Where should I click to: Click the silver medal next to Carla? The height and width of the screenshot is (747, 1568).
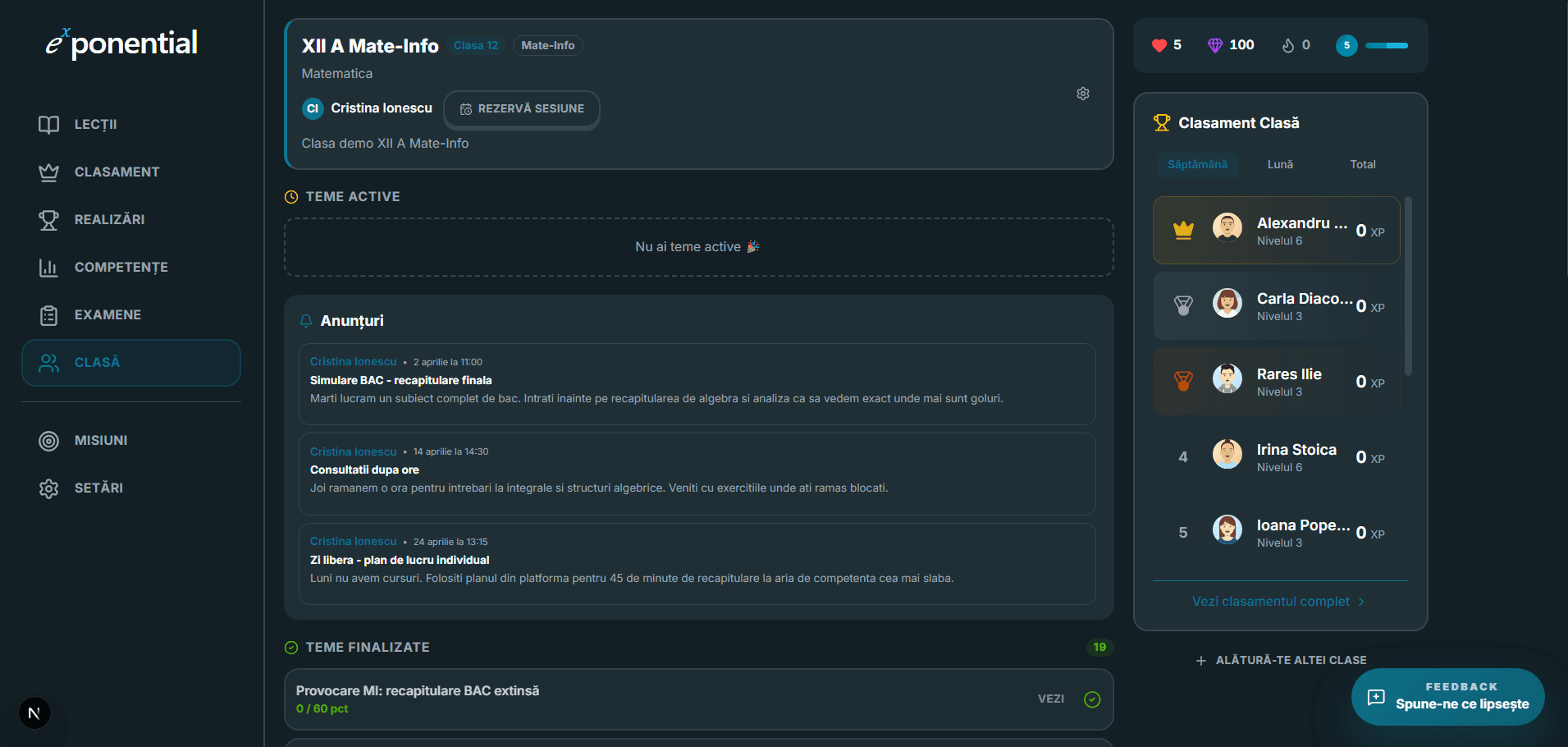pos(1183,305)
